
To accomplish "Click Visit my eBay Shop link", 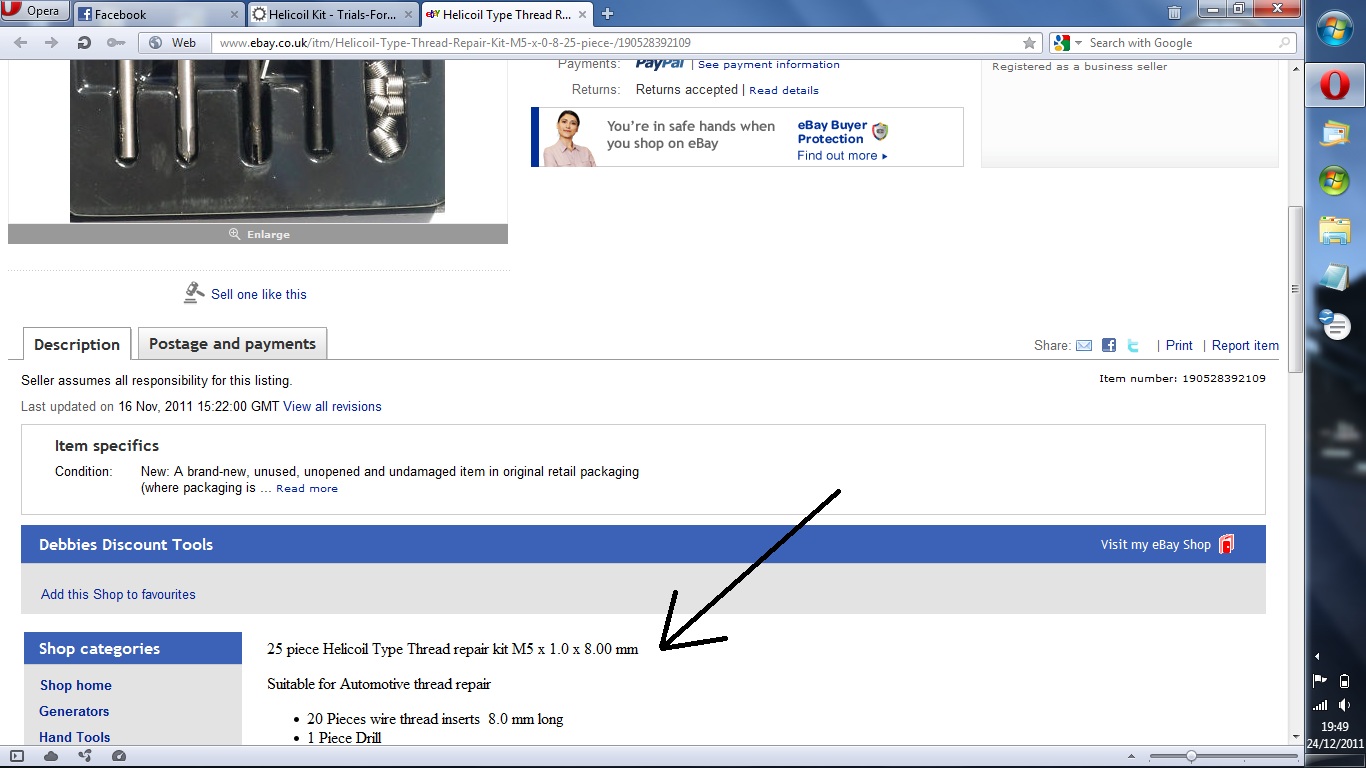I will pos(1156,545).
